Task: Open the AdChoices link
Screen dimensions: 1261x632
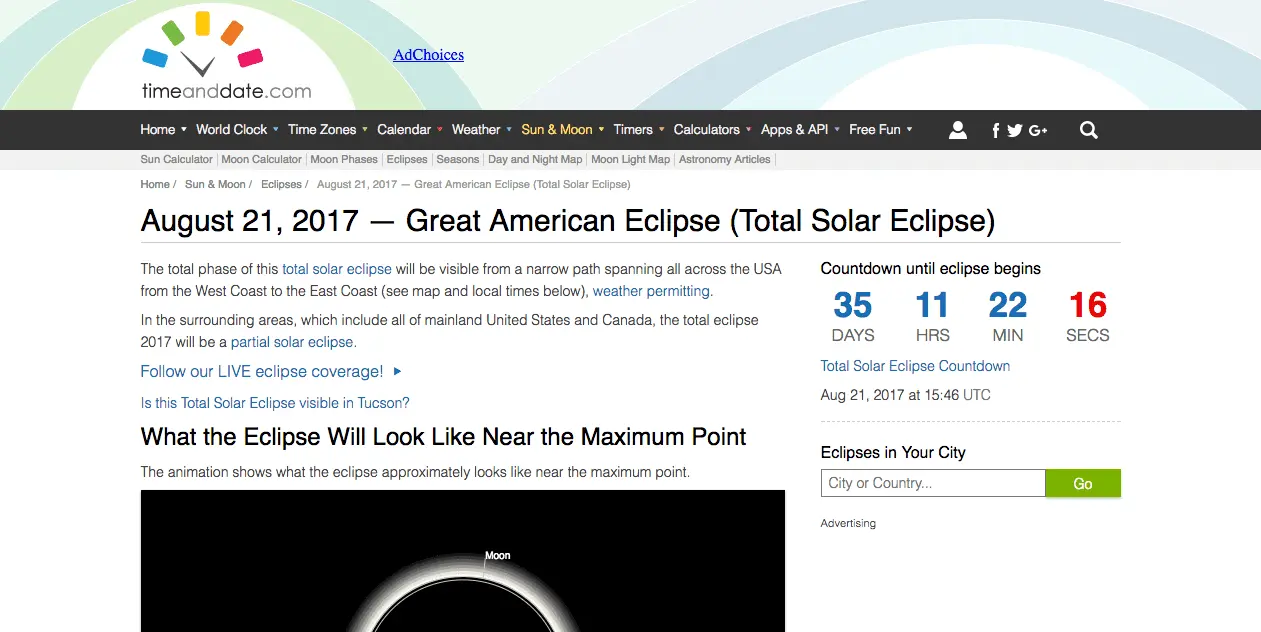Action: tap(428, 55)
